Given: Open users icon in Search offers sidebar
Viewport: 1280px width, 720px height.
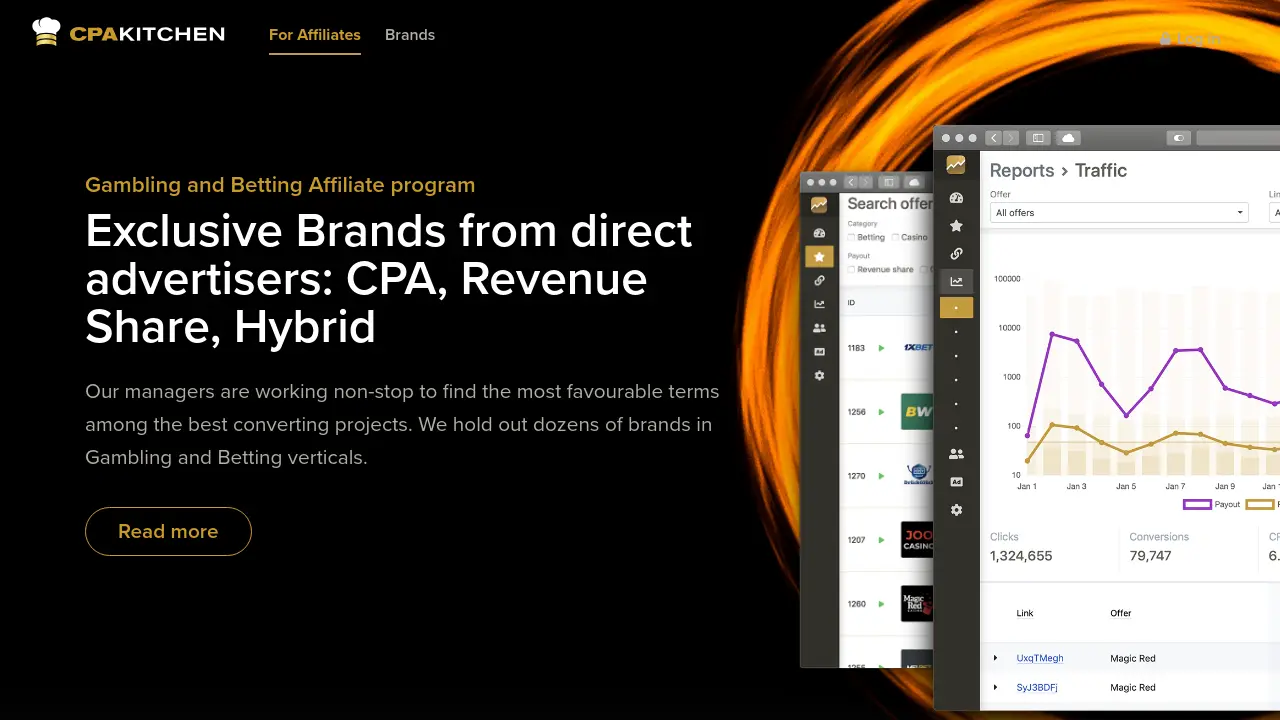Looking at the screenshot, I should pos(819,328).
